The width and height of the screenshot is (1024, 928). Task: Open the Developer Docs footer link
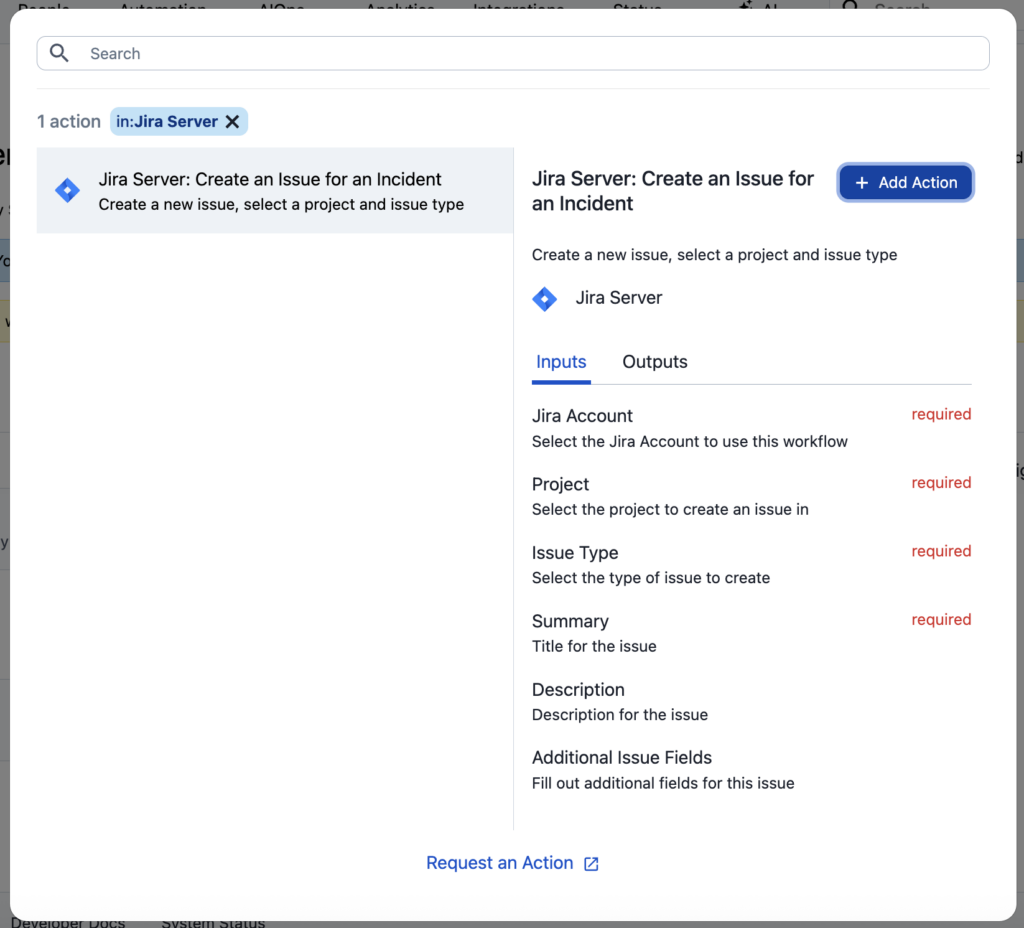[68, 922]
